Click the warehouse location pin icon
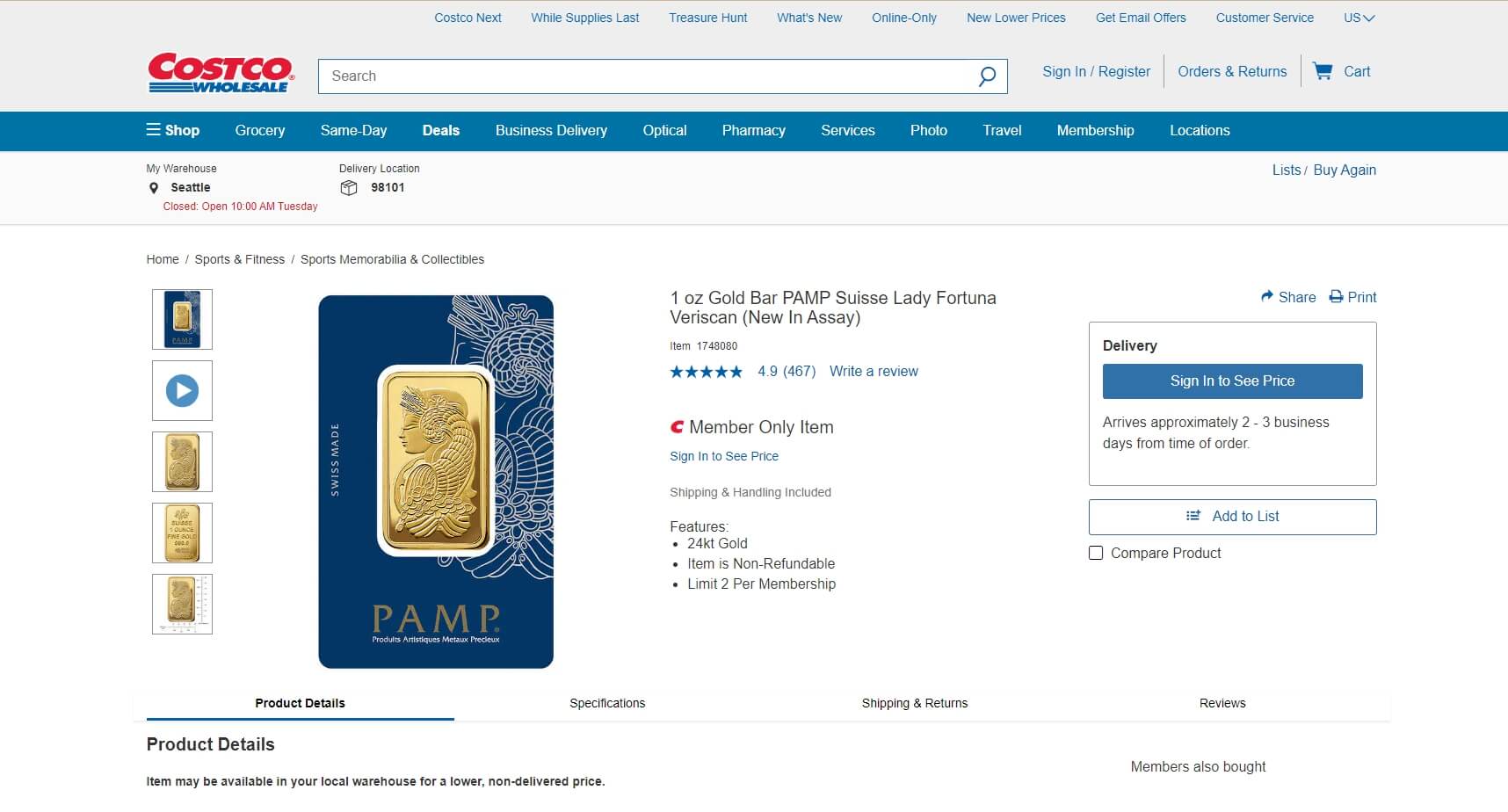This screenshot has height=812, width=1508. tap(154, 187)
